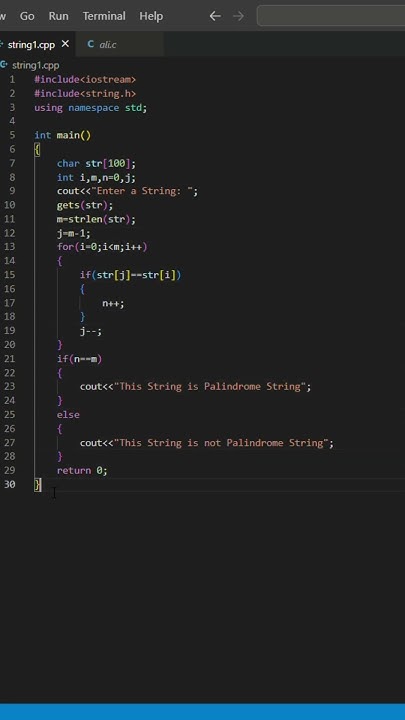Click the 'n++;' statement

[x=113, y=303]
